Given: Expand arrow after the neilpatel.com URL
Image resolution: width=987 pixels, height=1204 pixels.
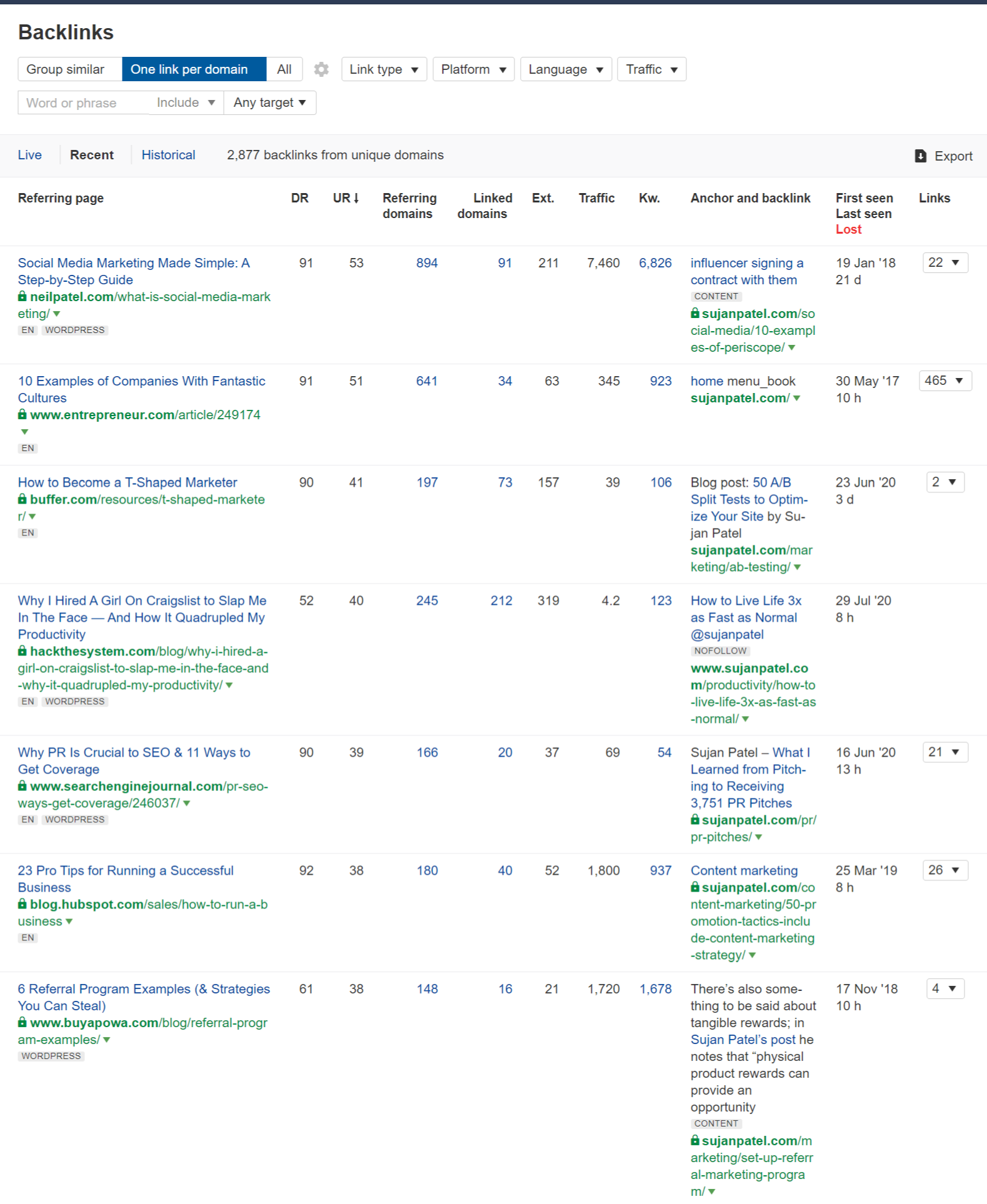Looking at the screenshot, I should click(x=57, y=314).
